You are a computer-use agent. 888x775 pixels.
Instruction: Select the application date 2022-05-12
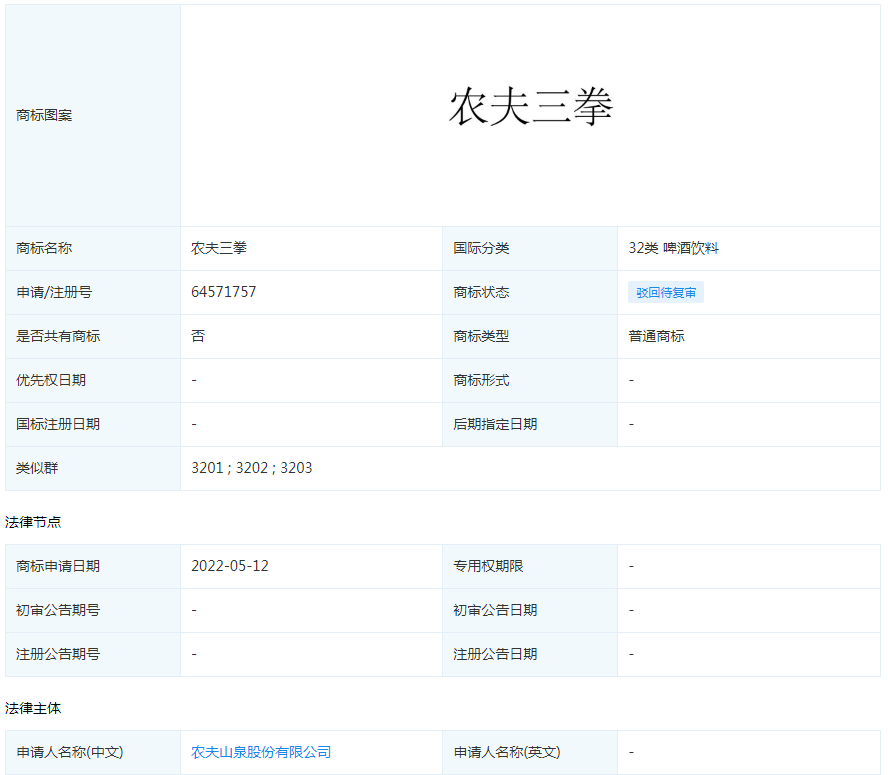click(x=230, y=566)
